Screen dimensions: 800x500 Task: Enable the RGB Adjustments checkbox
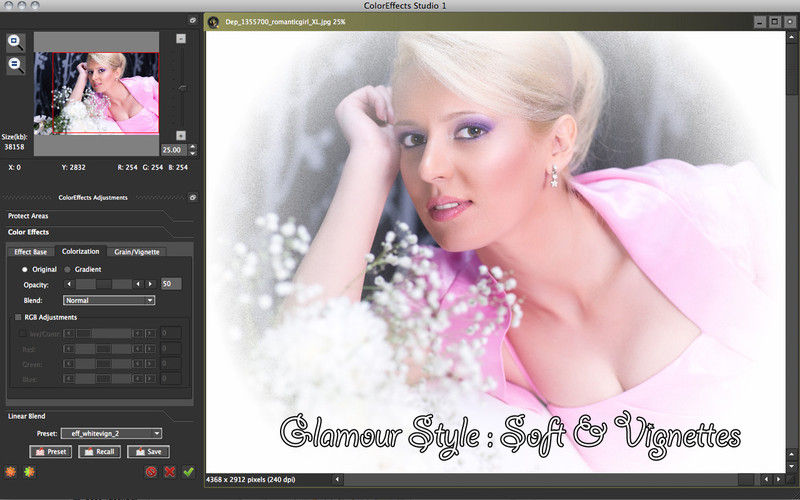(x=18, y=317)
